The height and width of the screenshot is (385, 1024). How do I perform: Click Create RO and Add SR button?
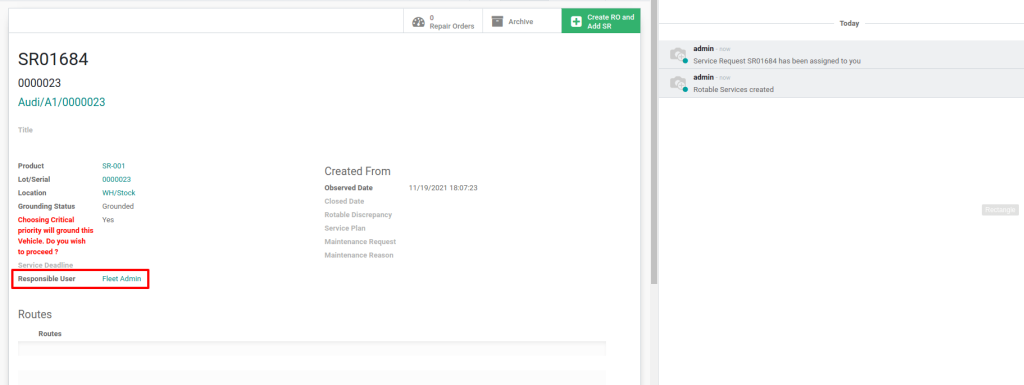(601, 22)
